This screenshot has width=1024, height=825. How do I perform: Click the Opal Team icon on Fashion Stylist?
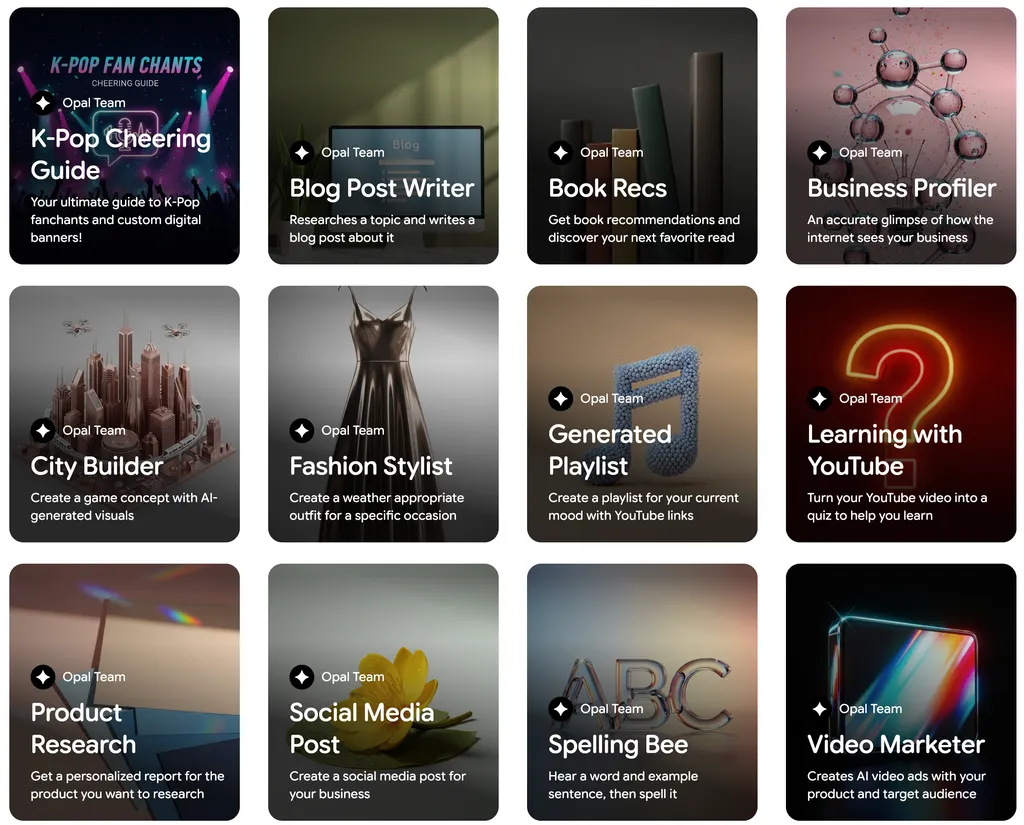pos(302,431)
